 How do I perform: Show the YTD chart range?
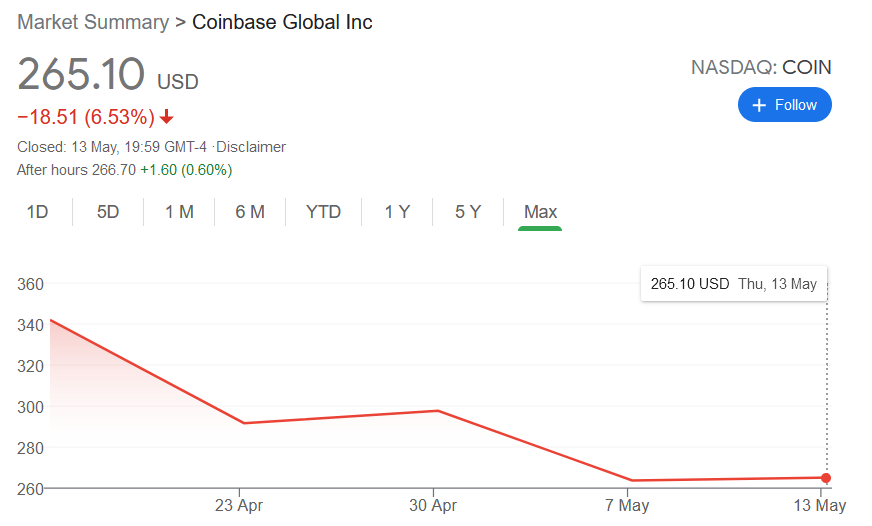[323, 212]
